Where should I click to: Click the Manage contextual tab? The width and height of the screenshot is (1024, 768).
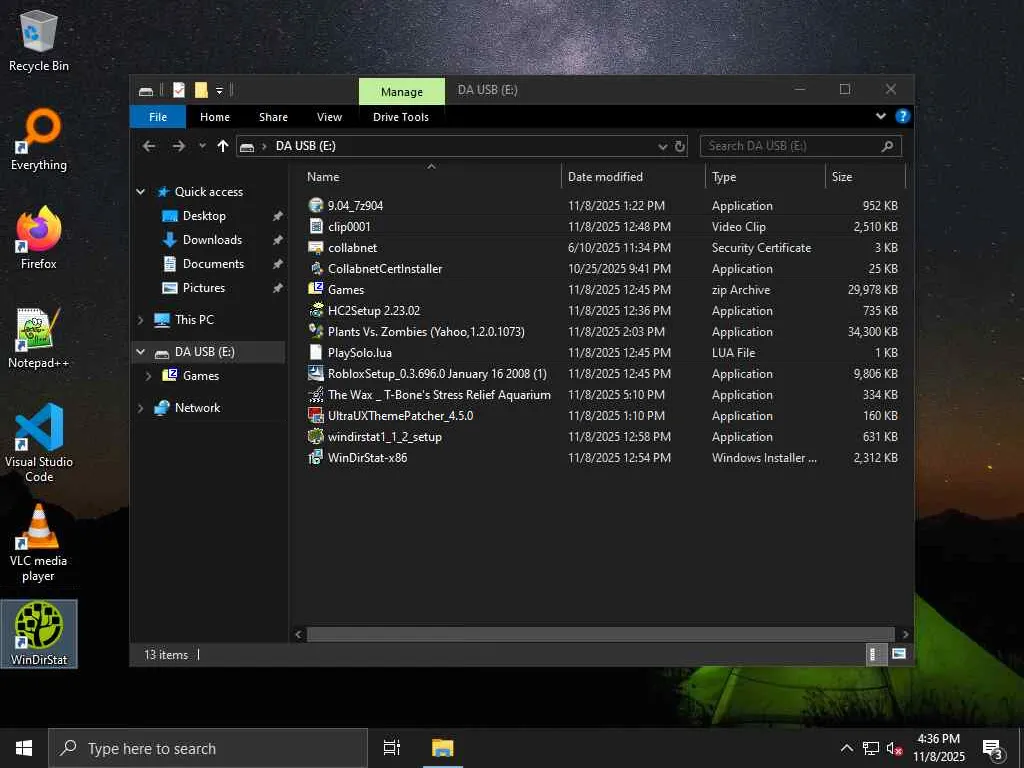point(402,92)
